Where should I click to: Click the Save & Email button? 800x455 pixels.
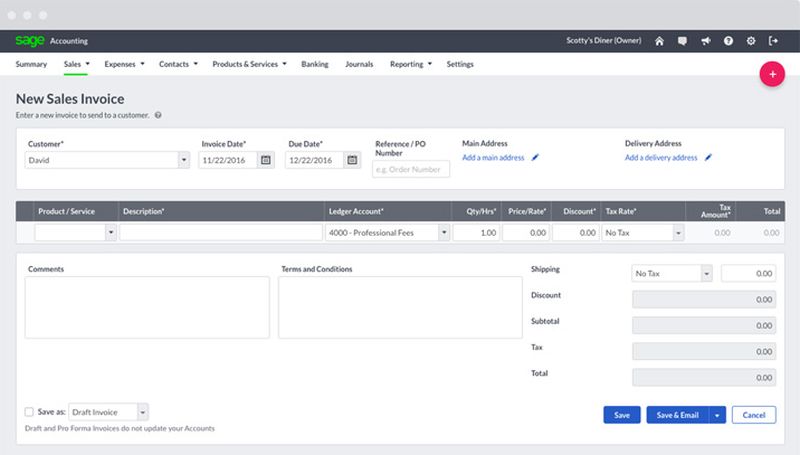(x=678, y=415)
